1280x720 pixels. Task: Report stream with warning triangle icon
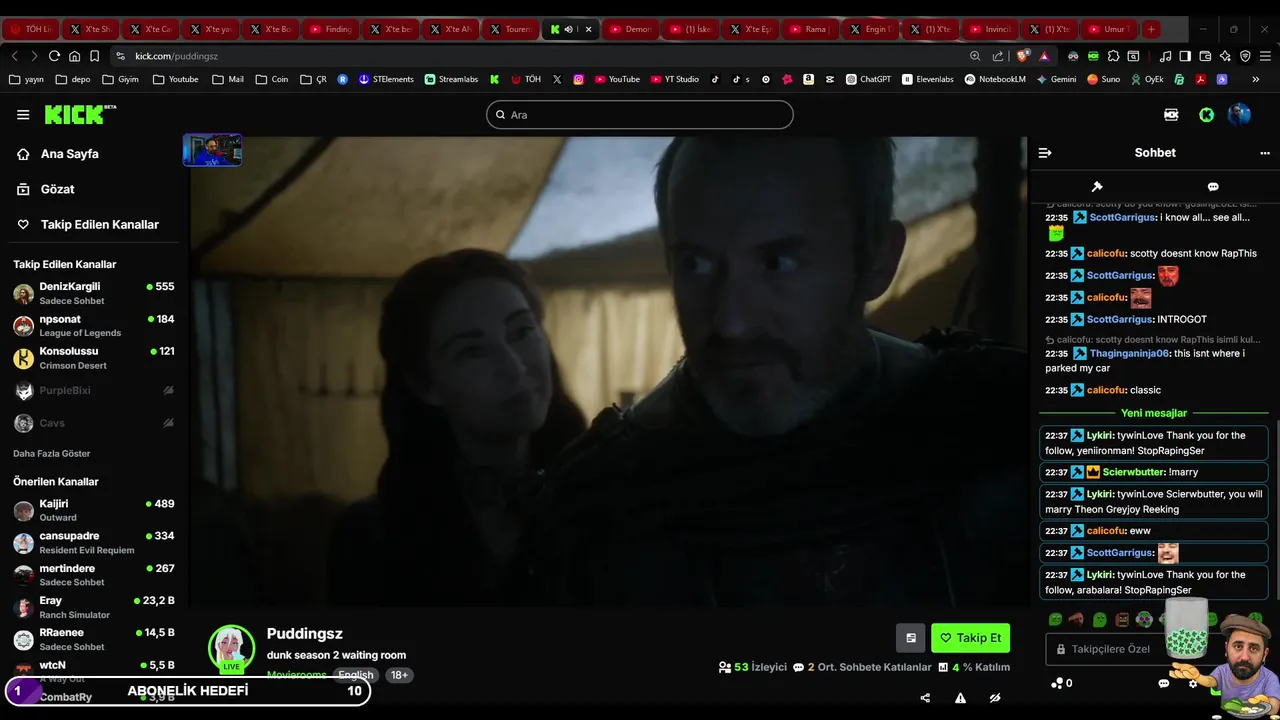960,698
